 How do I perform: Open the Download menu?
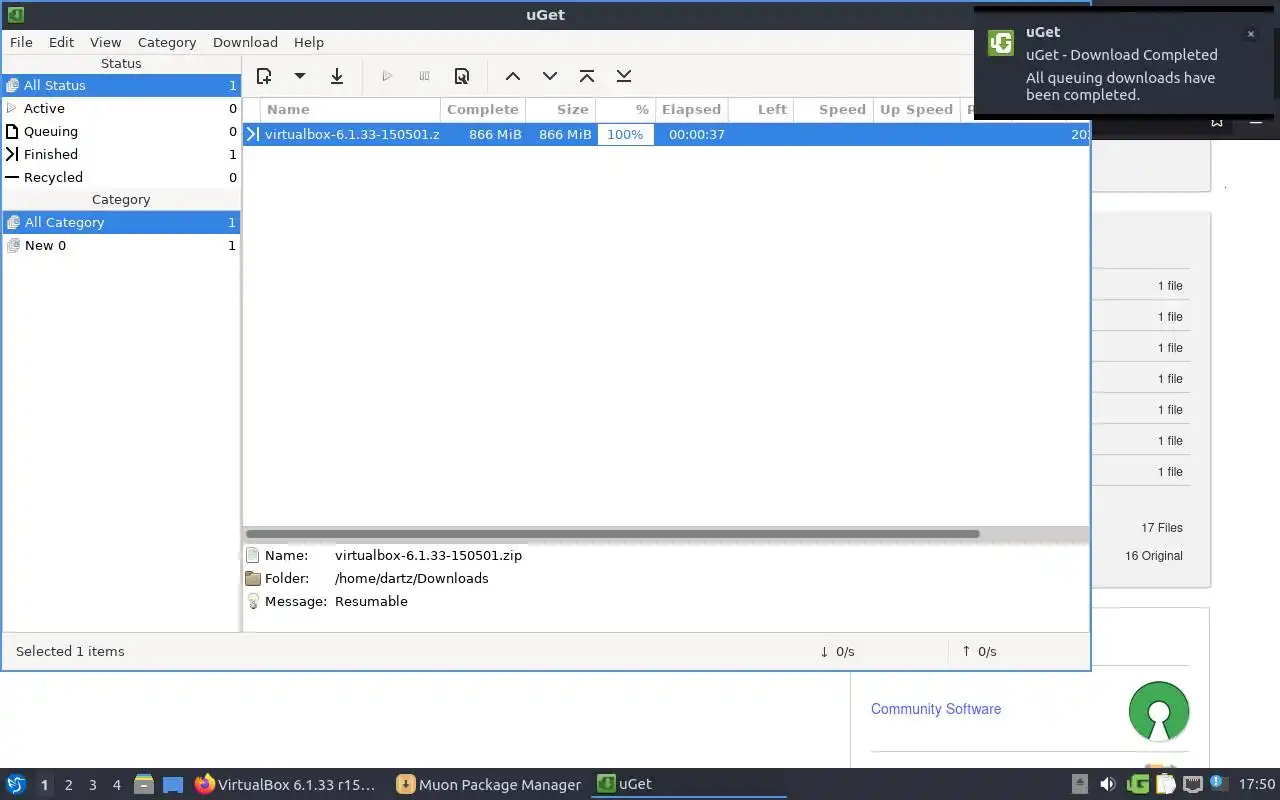click(245, 42)
